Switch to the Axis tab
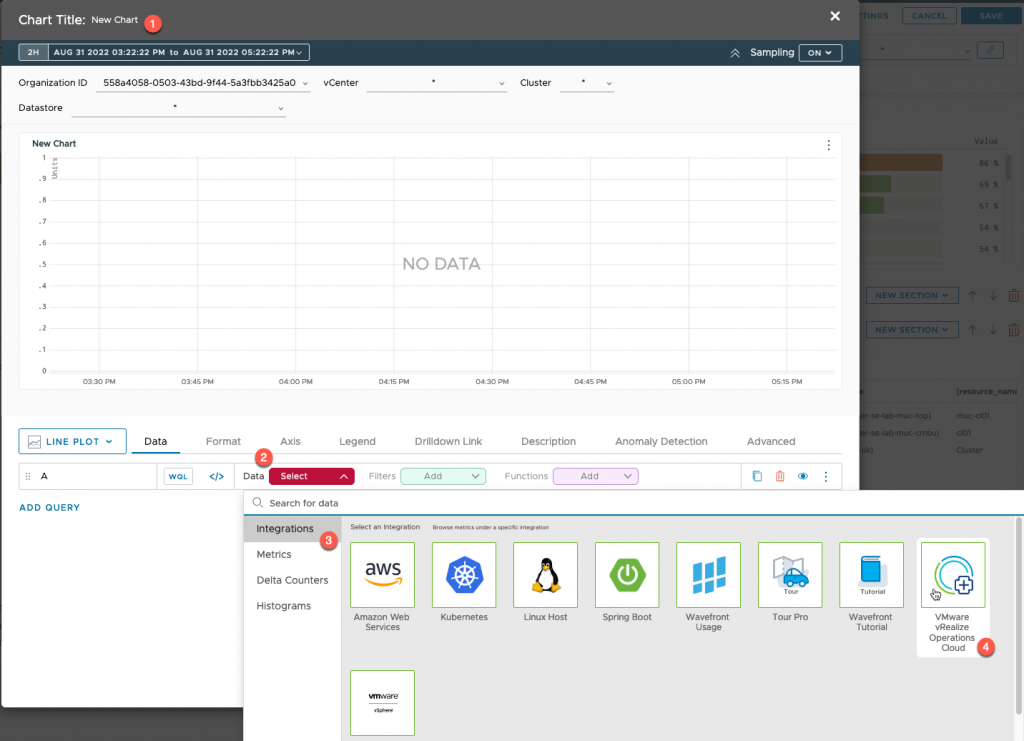 click(x=290, y=441)
